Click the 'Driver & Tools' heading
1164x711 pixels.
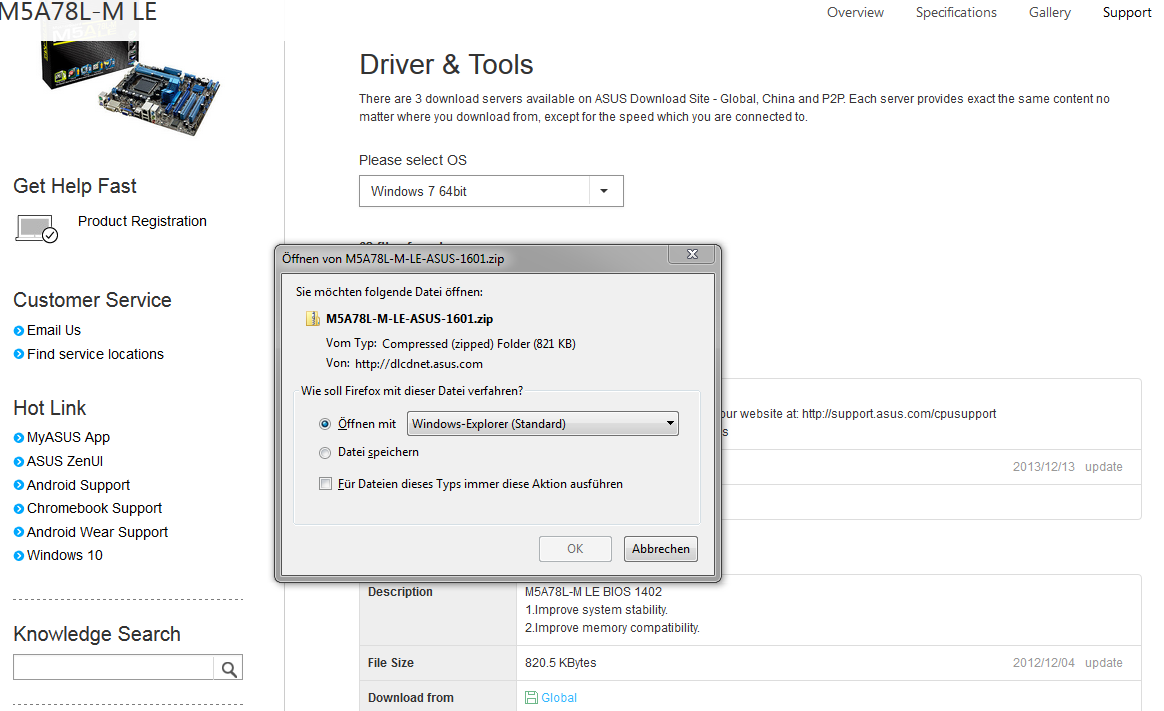(446, 65)
